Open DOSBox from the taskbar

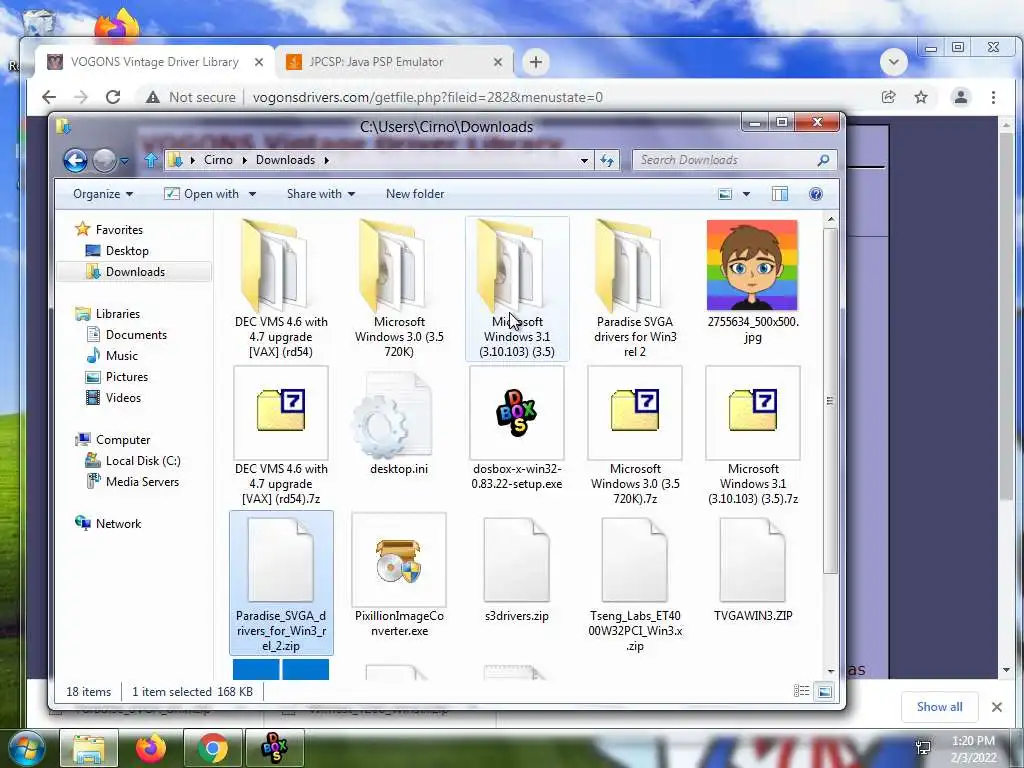(x=274, y=748)
